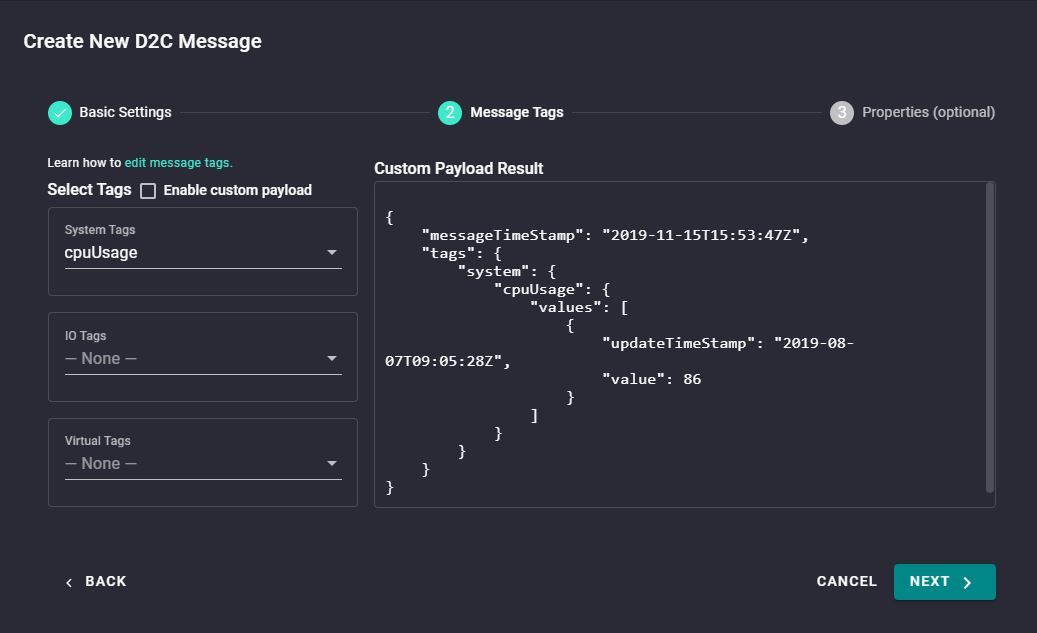Click the step 3 circle icon
Image resolution: width=1037 pixels, height=633 pixels.
841,112
